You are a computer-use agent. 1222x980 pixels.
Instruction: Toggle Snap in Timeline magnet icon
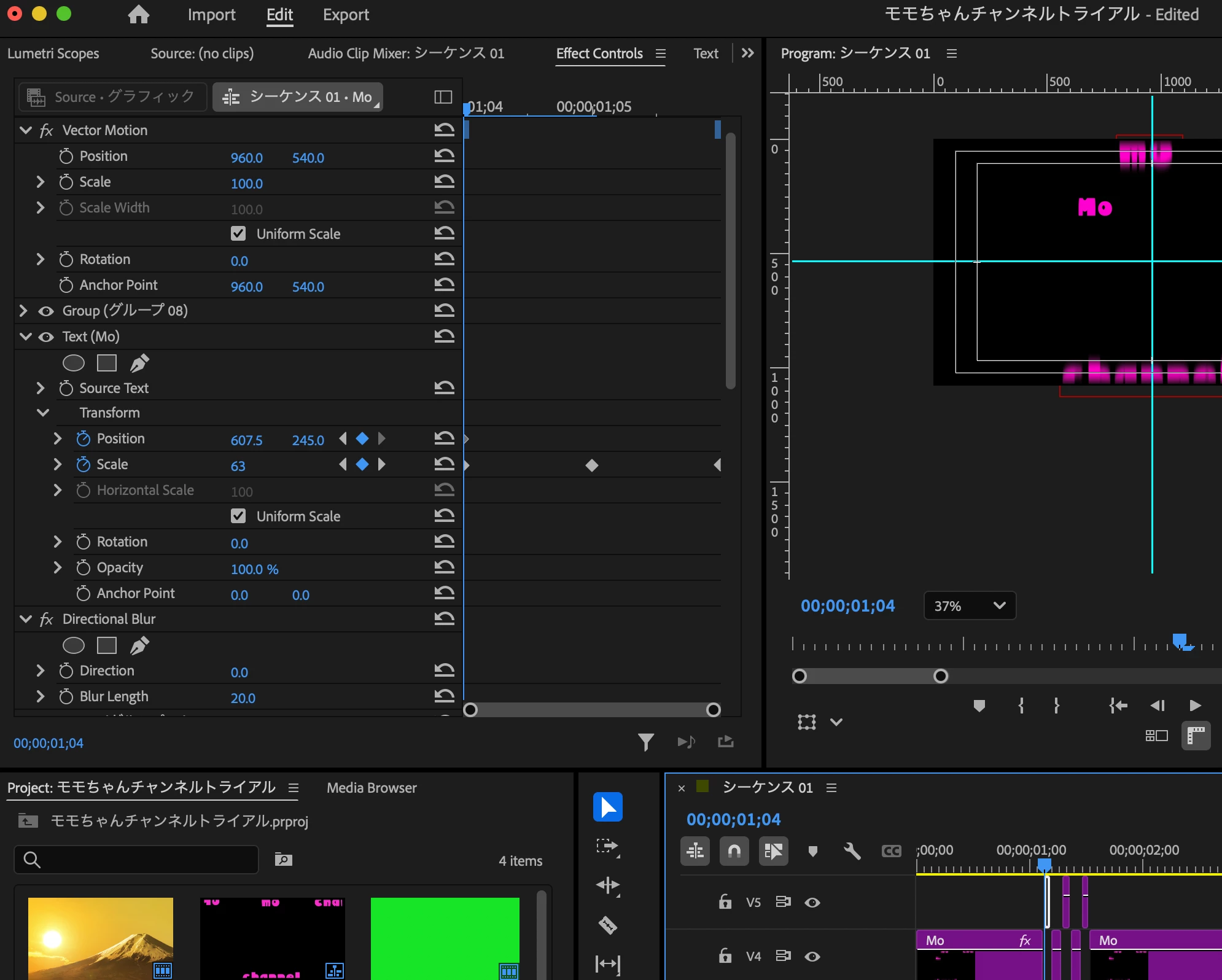(x=734, y=851)
